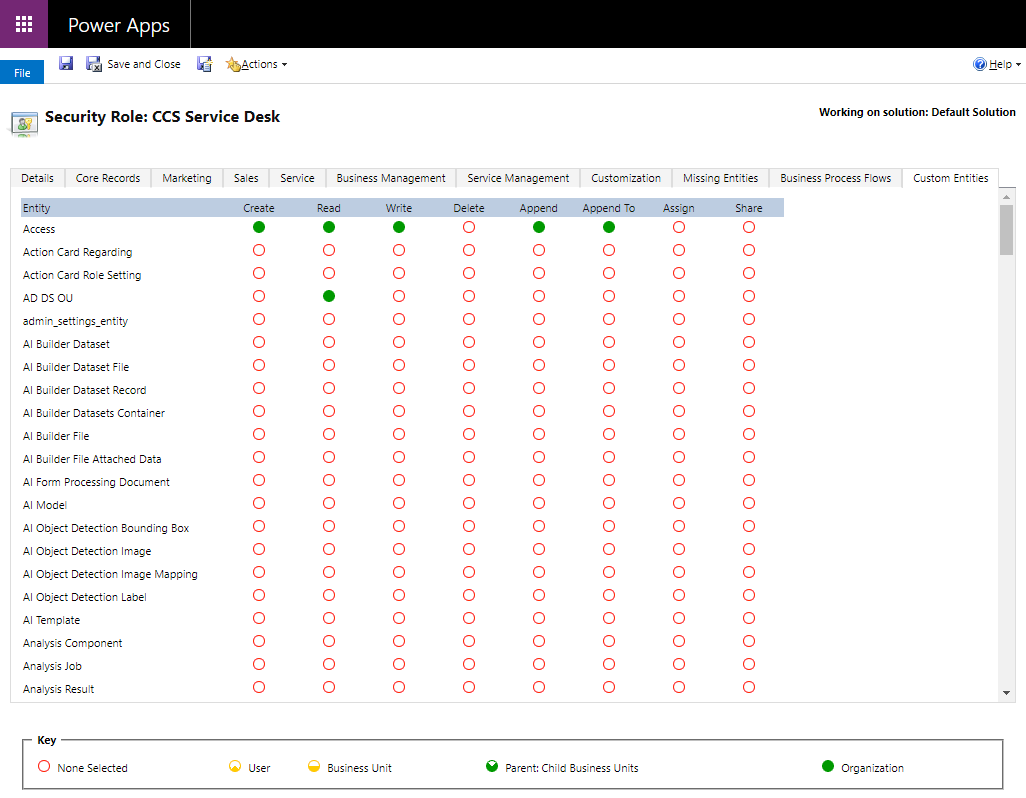Click the Security Role key icon

coord(24,122)
